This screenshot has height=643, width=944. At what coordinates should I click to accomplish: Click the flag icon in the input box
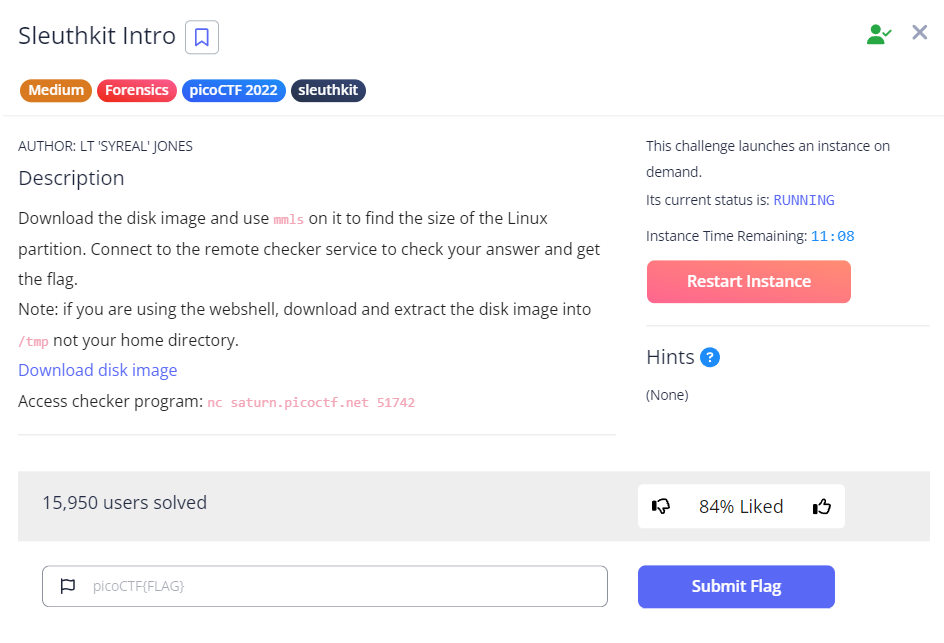click(x=68, y=586)
